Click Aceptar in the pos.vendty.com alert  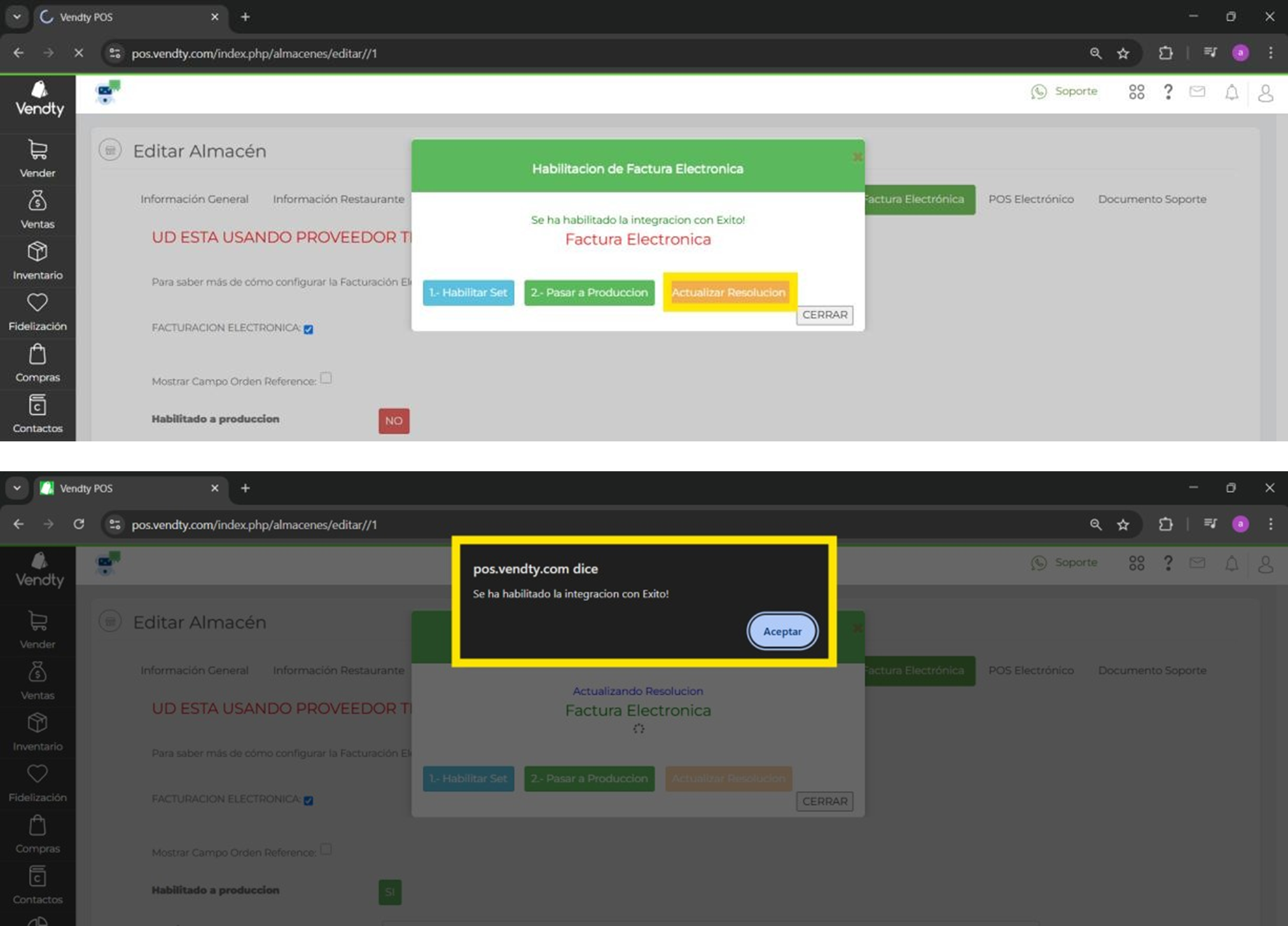click(782, 632)
